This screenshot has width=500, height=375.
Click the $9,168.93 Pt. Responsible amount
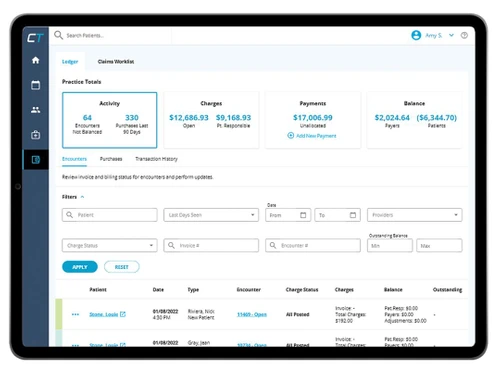pyautogui.click(x=233, y=118)
